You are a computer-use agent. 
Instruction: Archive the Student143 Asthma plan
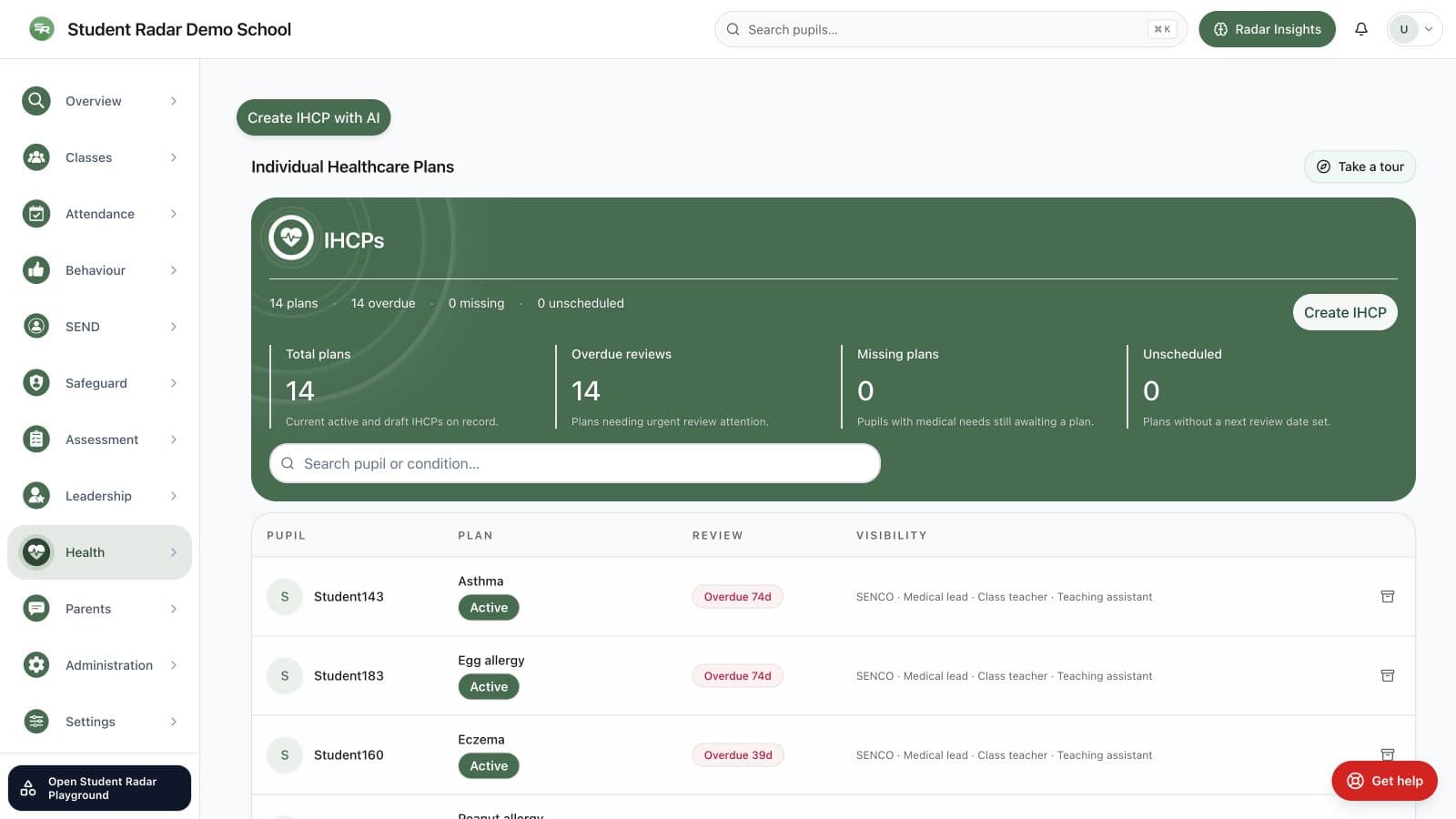(x=1388, y=597)
